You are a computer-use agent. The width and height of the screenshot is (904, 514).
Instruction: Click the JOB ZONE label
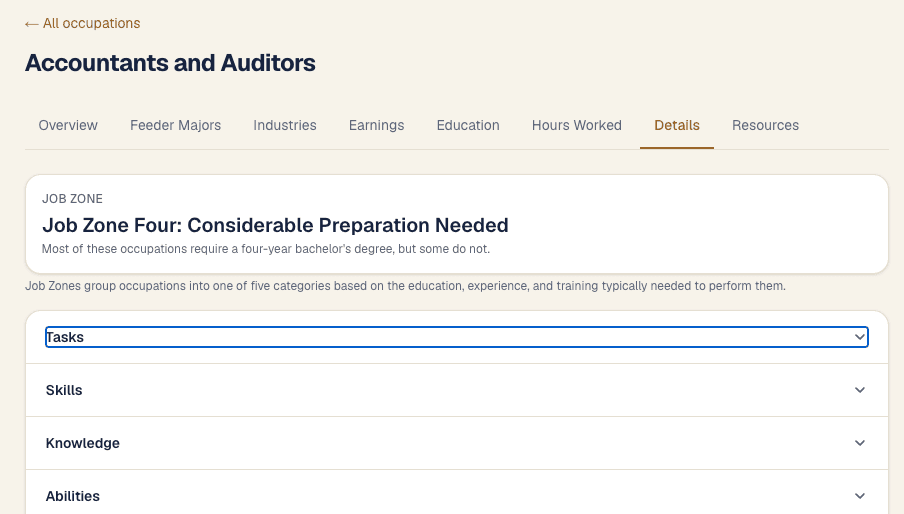pyautogui.click(x=72, y=199)
